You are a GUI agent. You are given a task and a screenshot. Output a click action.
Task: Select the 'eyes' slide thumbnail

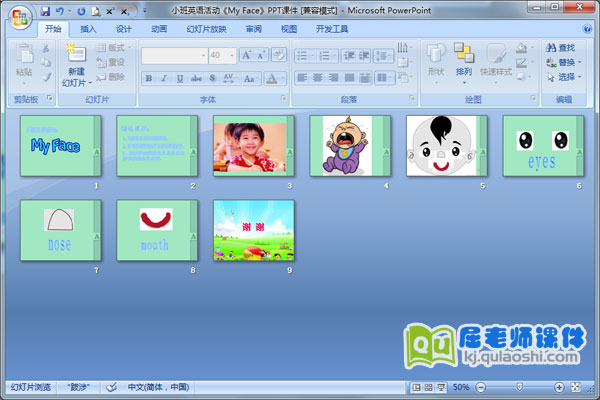(x=541, y=146)
